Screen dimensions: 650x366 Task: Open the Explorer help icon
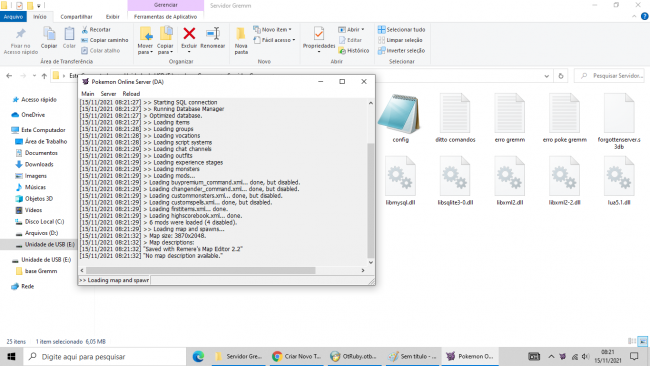tap(645, 17)
